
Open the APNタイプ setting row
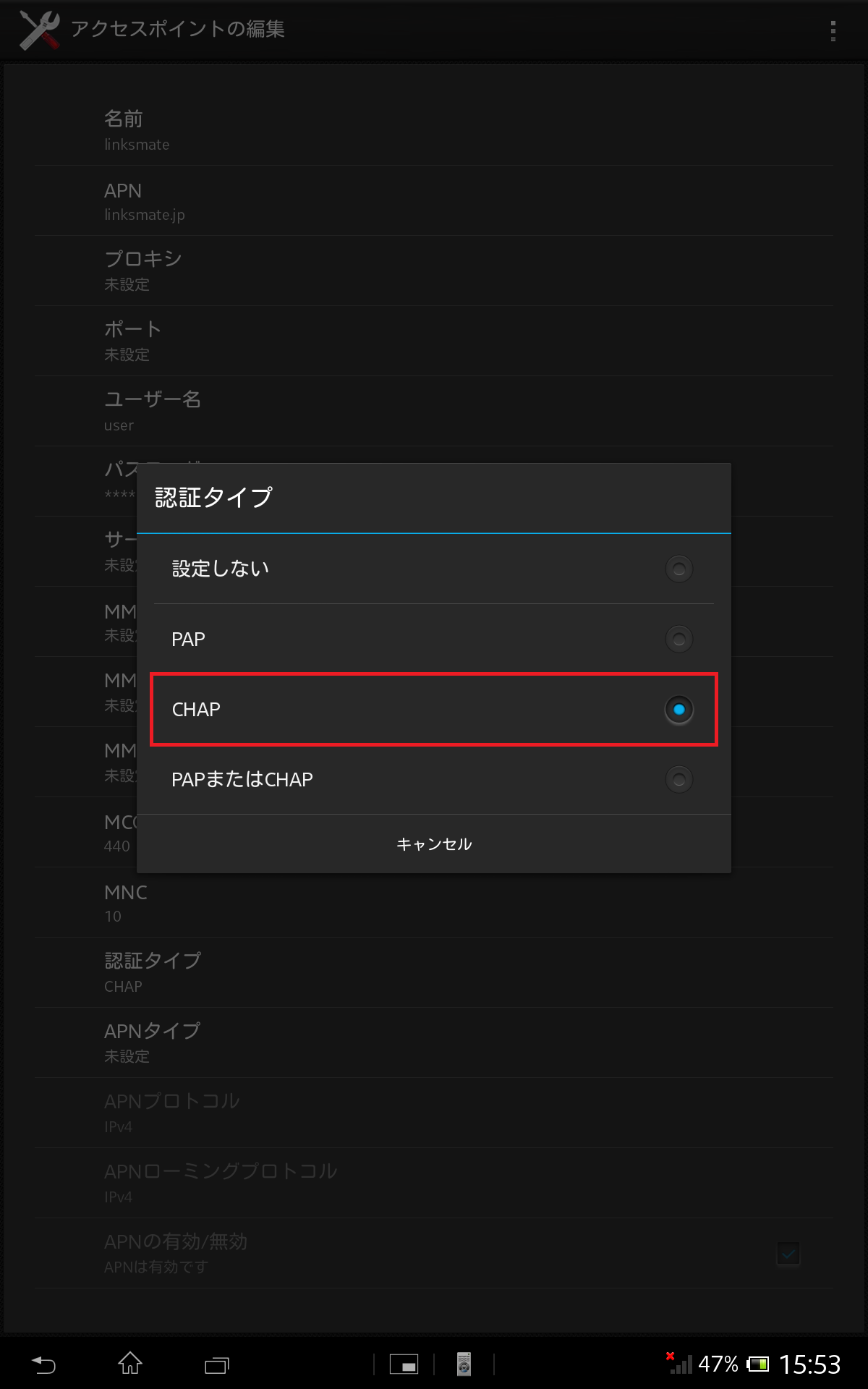tap(434, 1043)
